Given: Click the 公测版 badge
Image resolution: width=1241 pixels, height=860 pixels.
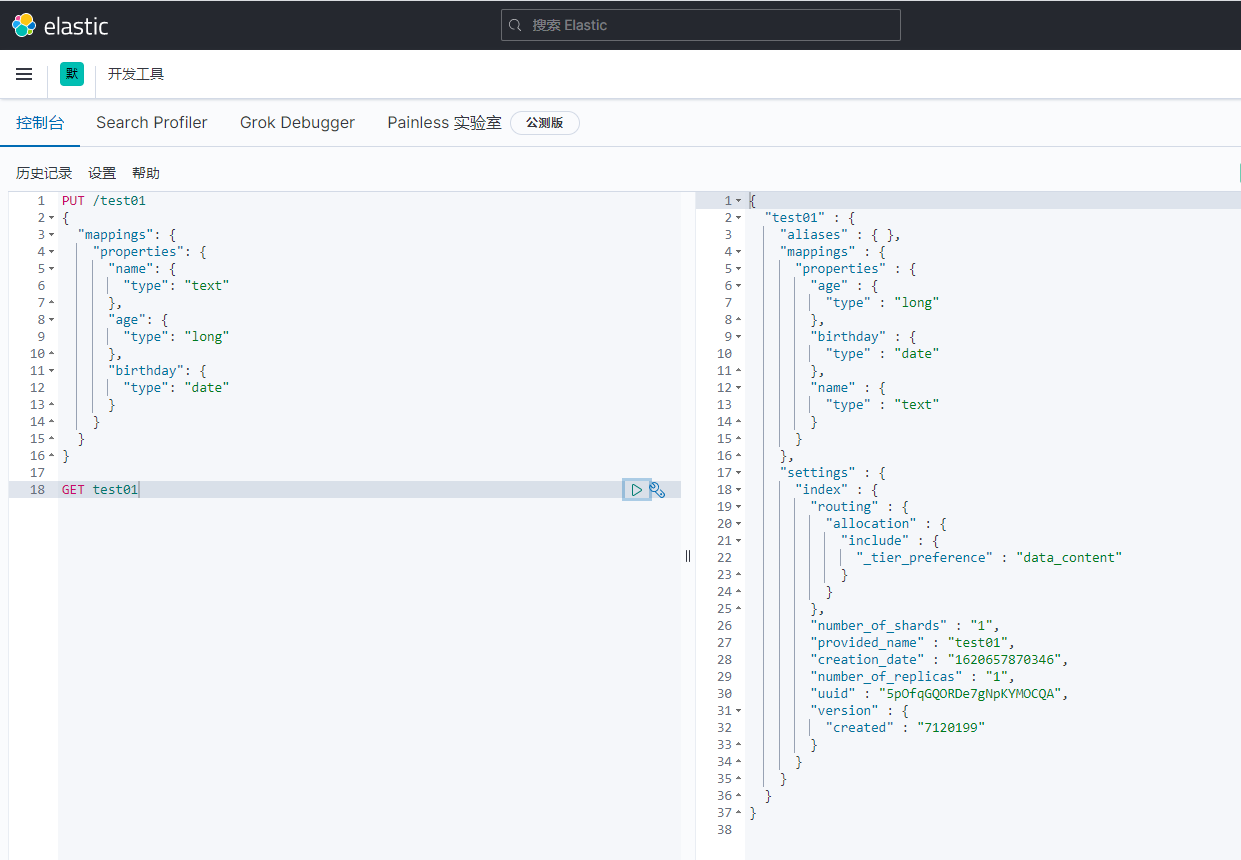Looking at the screenshot, I should (545, 123).
